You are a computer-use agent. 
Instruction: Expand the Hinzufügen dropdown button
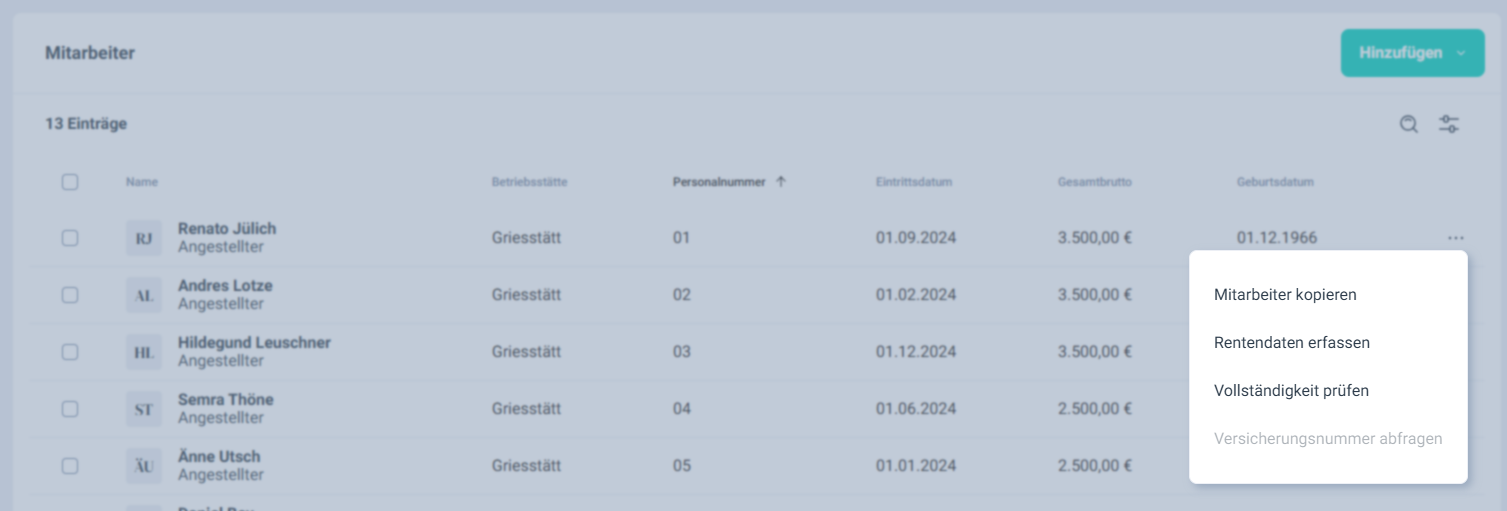pyautogui.click(x=1412, y=53)
